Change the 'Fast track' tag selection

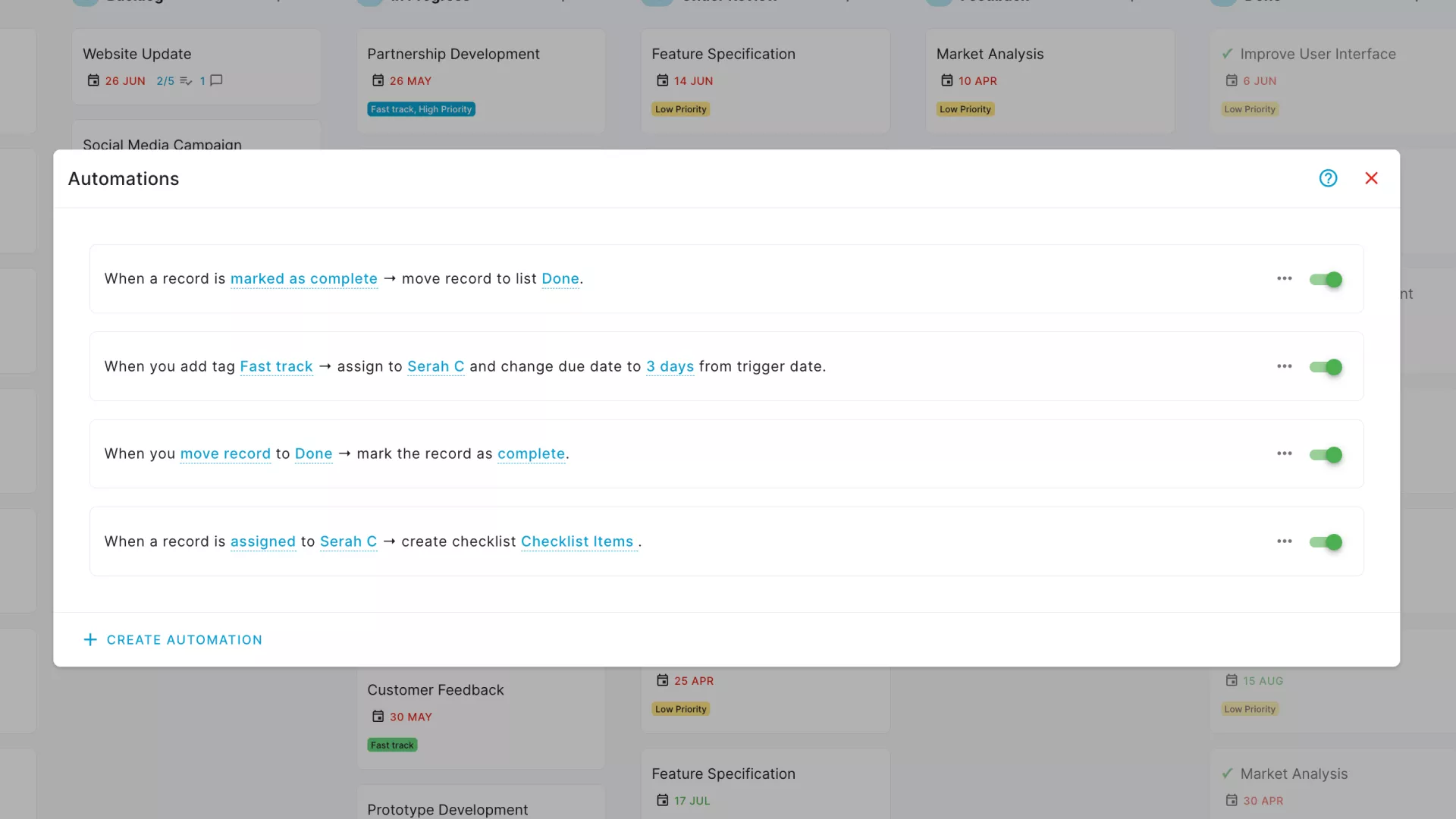[x=276, y=366]
